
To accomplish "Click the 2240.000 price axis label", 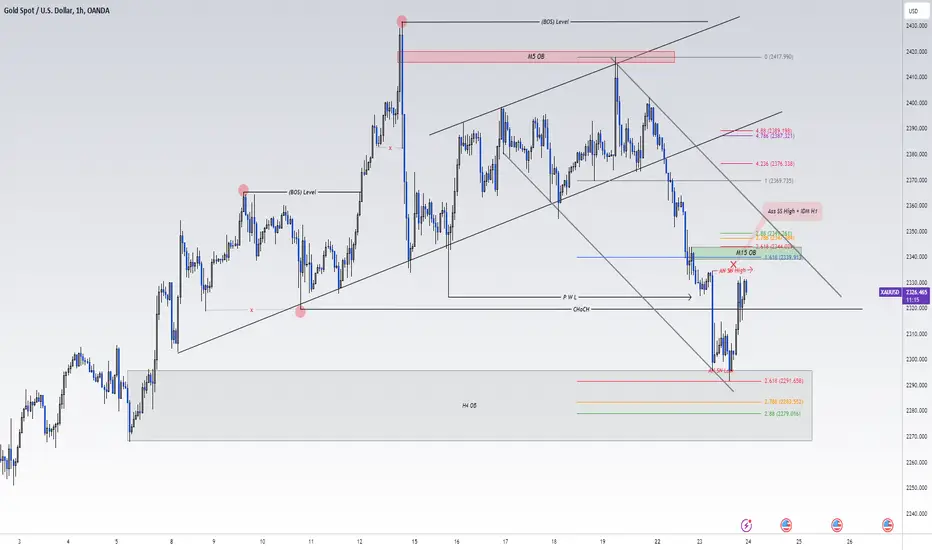I will pyautogui.click(x=916, y=514).
